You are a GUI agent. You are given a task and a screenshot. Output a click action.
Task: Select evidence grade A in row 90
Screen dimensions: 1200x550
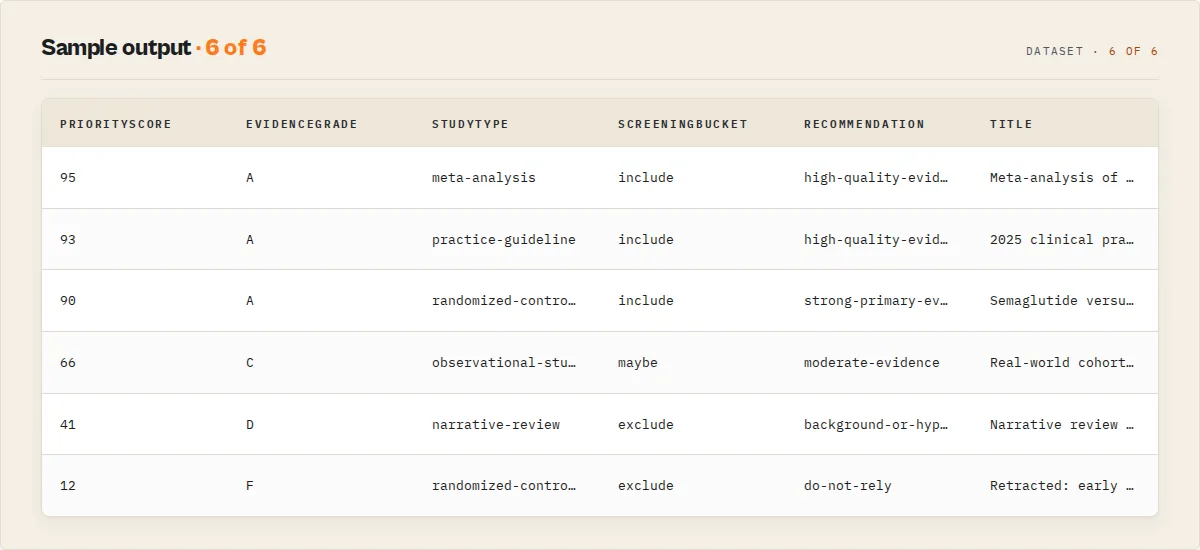(250, 301)
